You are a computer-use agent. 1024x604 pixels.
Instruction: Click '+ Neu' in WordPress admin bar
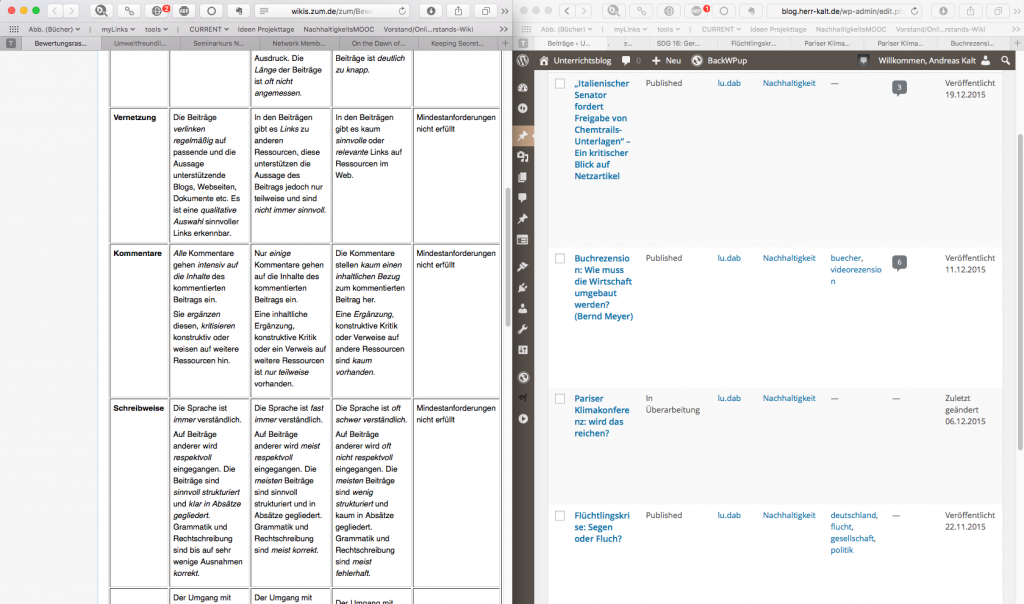[x=666, y=60]
